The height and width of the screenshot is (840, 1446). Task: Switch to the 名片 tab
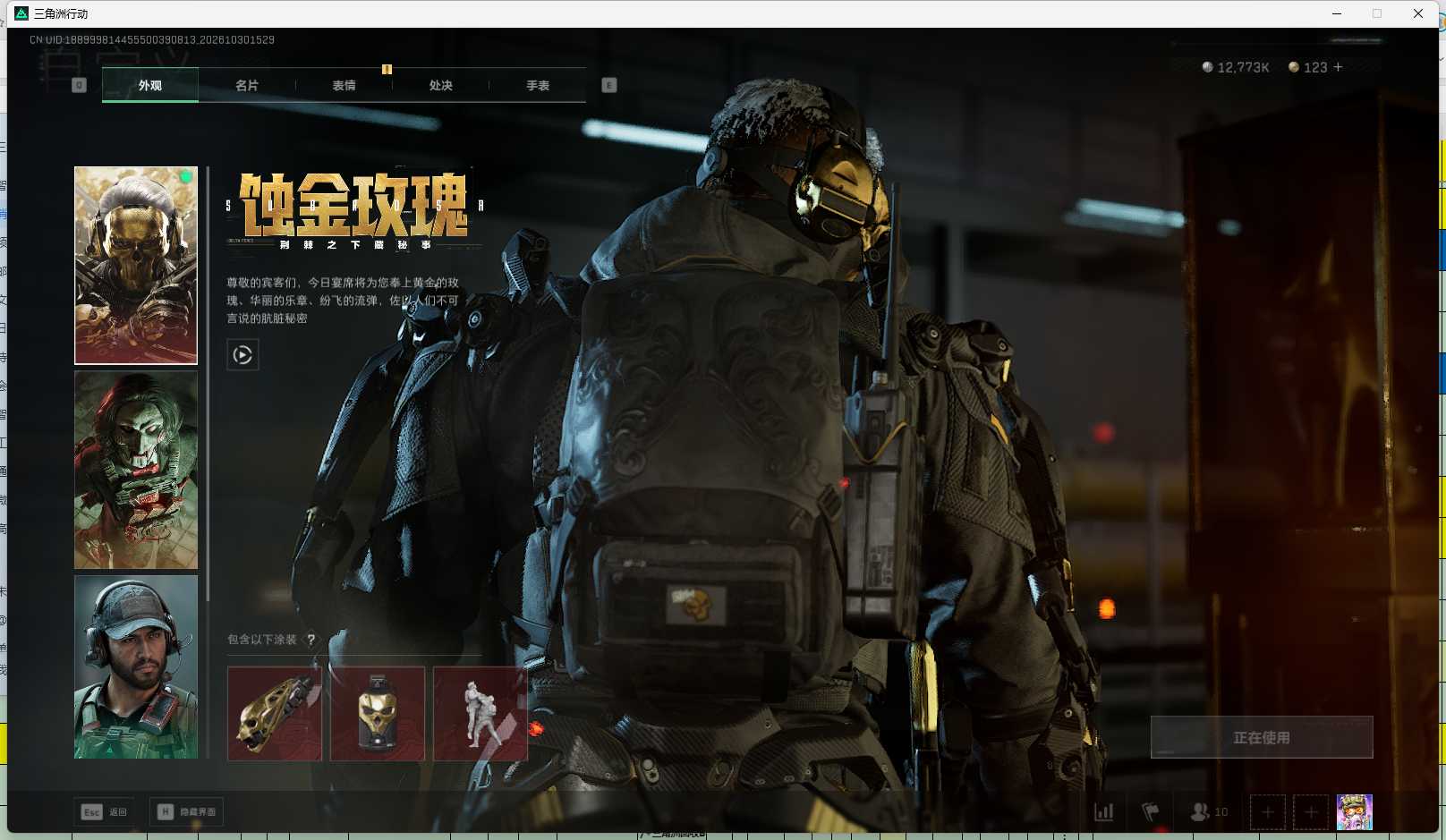pos(247,85)
